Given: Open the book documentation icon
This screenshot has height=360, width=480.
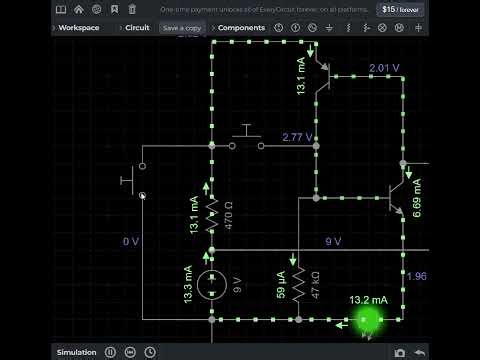Looking at the screenshot, I should pos(61,9).
